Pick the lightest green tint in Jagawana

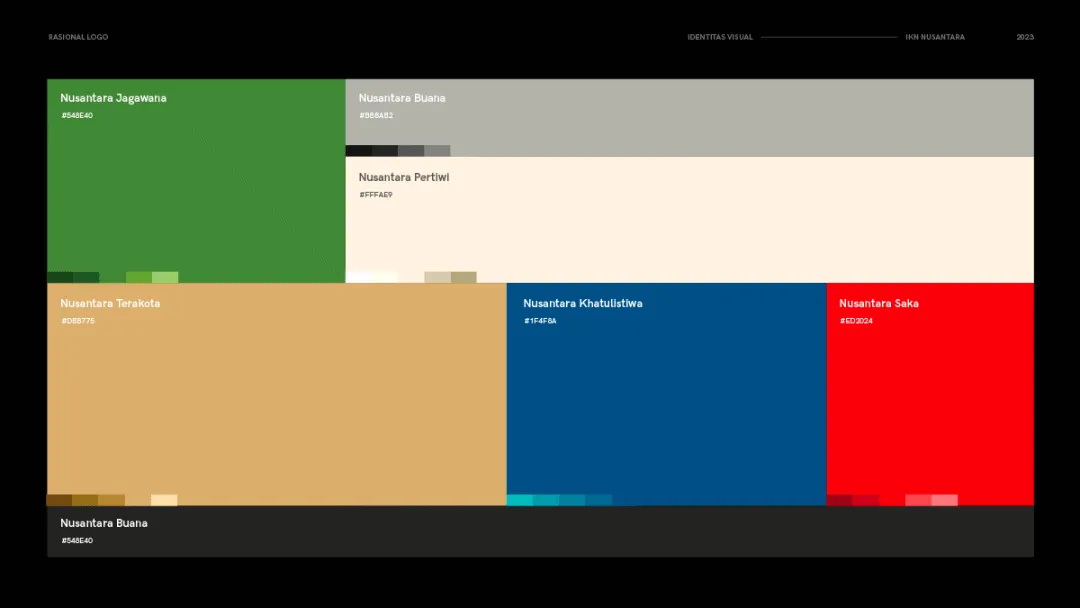[x=165, y=277]
